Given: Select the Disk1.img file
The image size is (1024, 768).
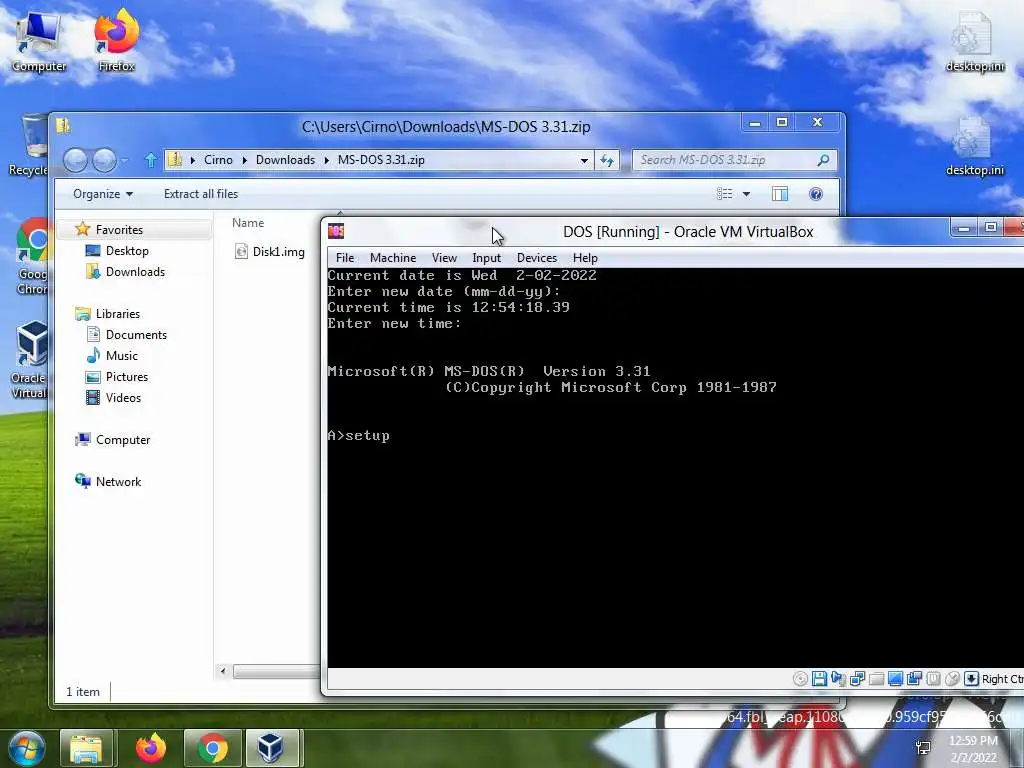Looking at the screenshot, I should pyautogui.click(x=270, y=251).
